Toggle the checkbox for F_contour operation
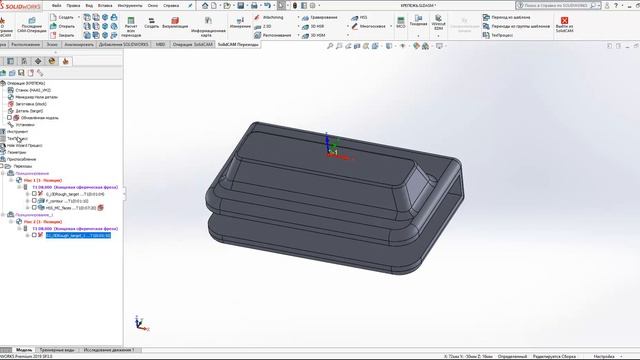The height and width of the screenshot is (360, 640). [34, 201]
